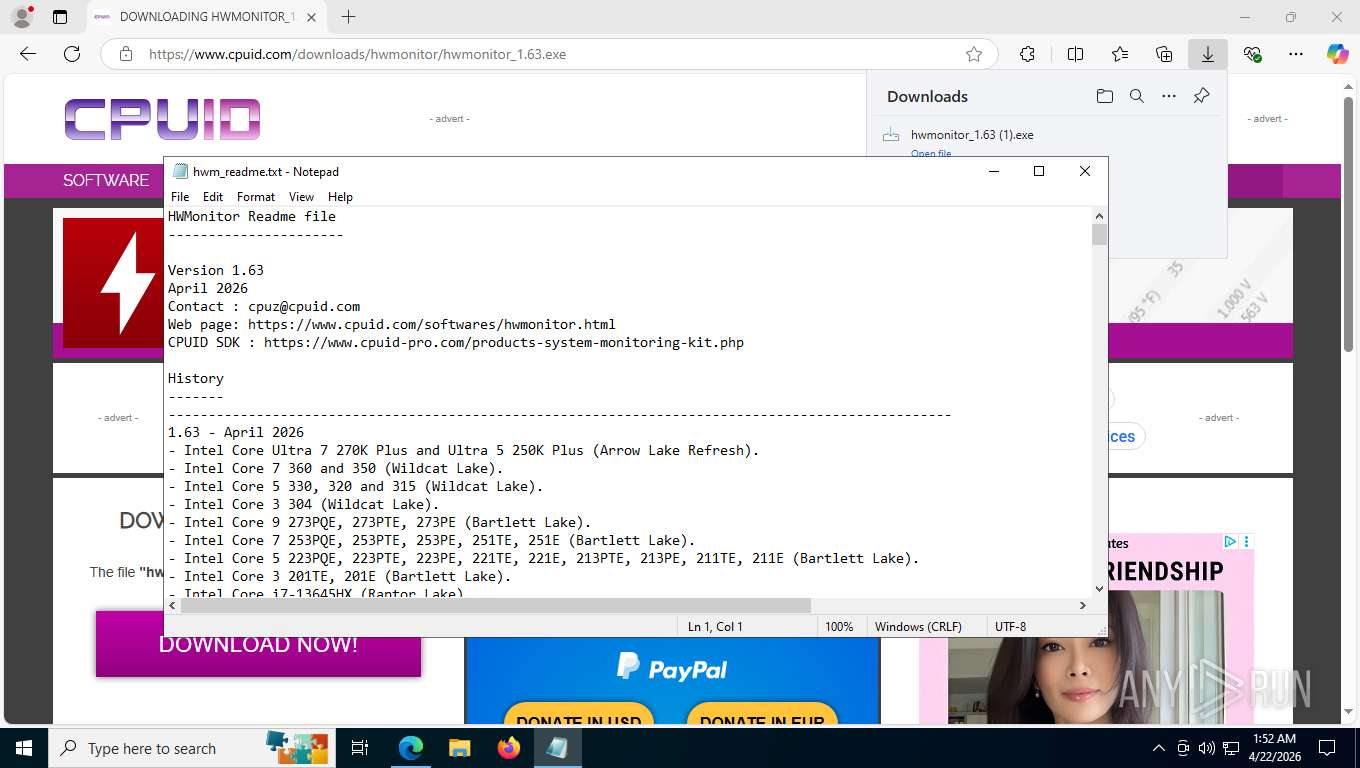The image size is (1360, 768).
Task: Click Open file link under download
Action: tap(930, 153)
